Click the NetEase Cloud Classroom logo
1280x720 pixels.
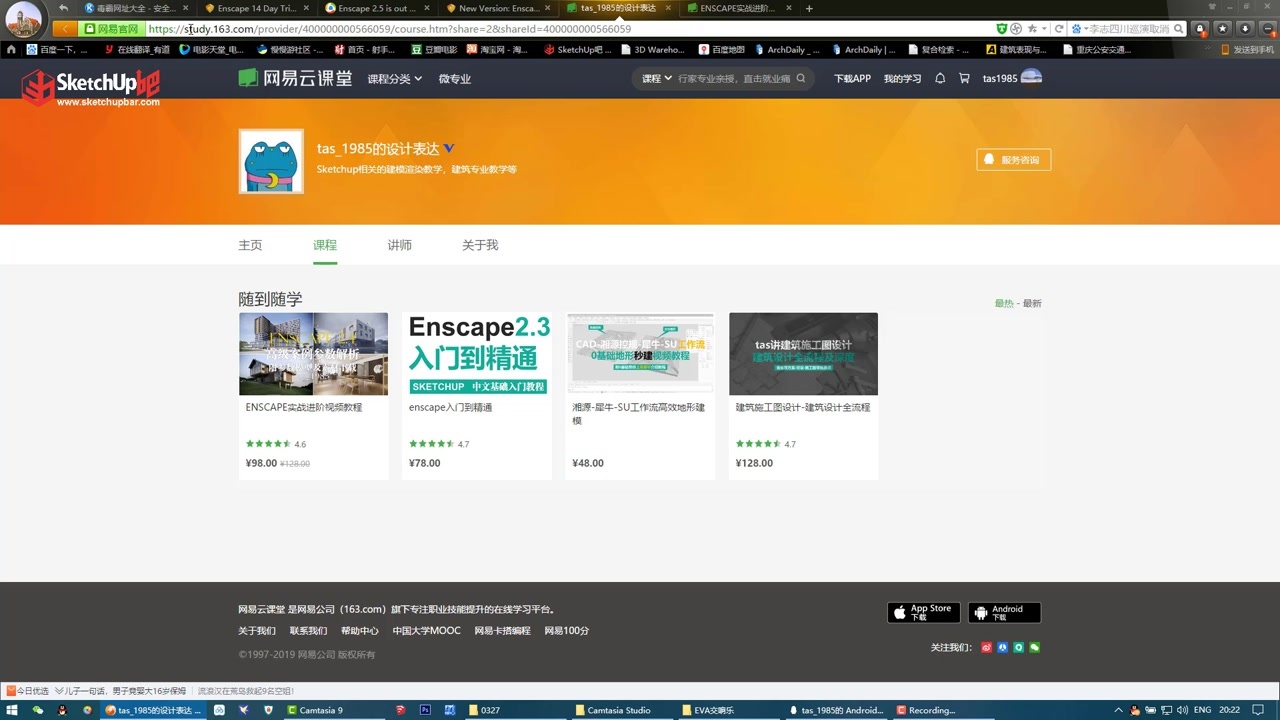point(295,78)
